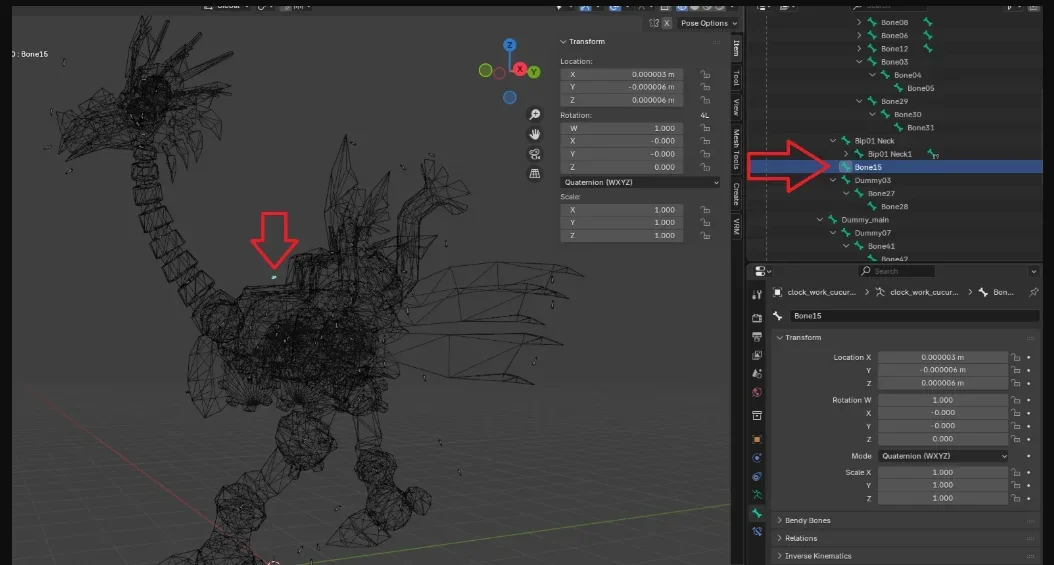Click the zoom magnifier icon in viewport

[x=534, y=115]
